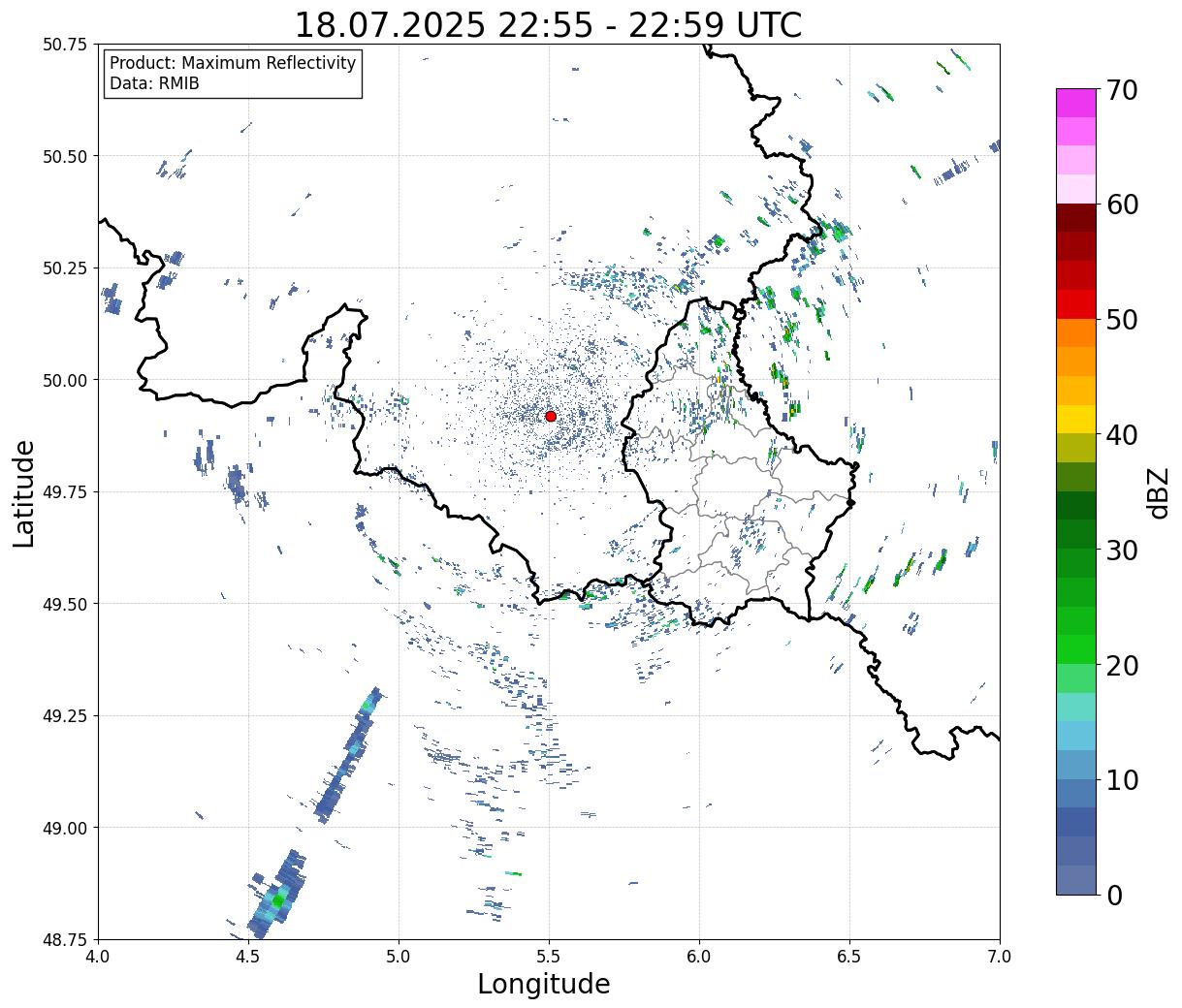The height and width of the screenshot is (1008, 1182).
Task: Pick the bright red colorbar segment just above 50
Action: point(1076,303)
